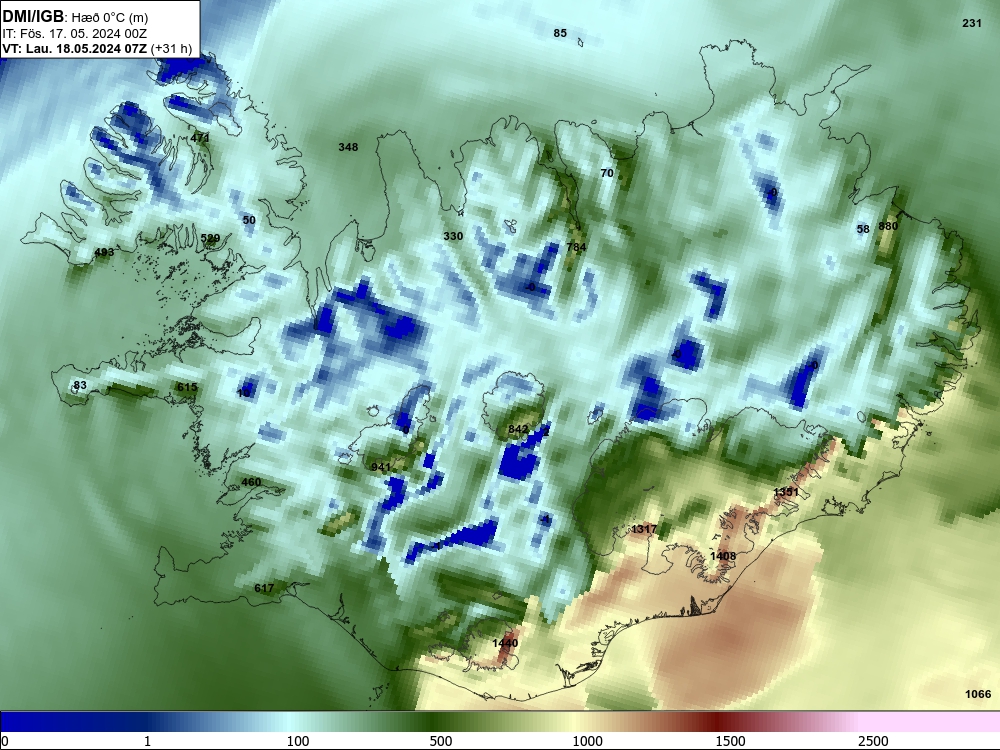Image resolution: width=1000 pixels, height=750 pixels.
Task: Click the '(+31 h)' forecast offset text
Action: (172, 49)
